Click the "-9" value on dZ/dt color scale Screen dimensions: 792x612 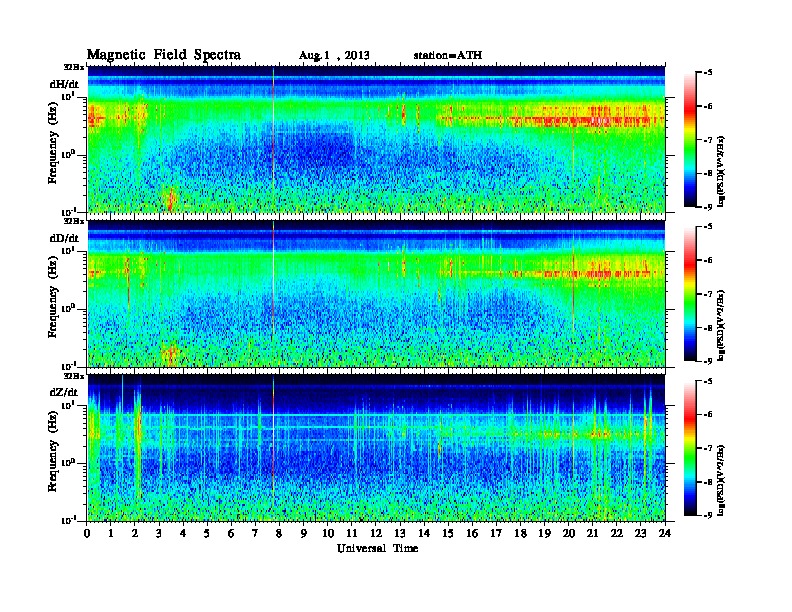(708, 515)
